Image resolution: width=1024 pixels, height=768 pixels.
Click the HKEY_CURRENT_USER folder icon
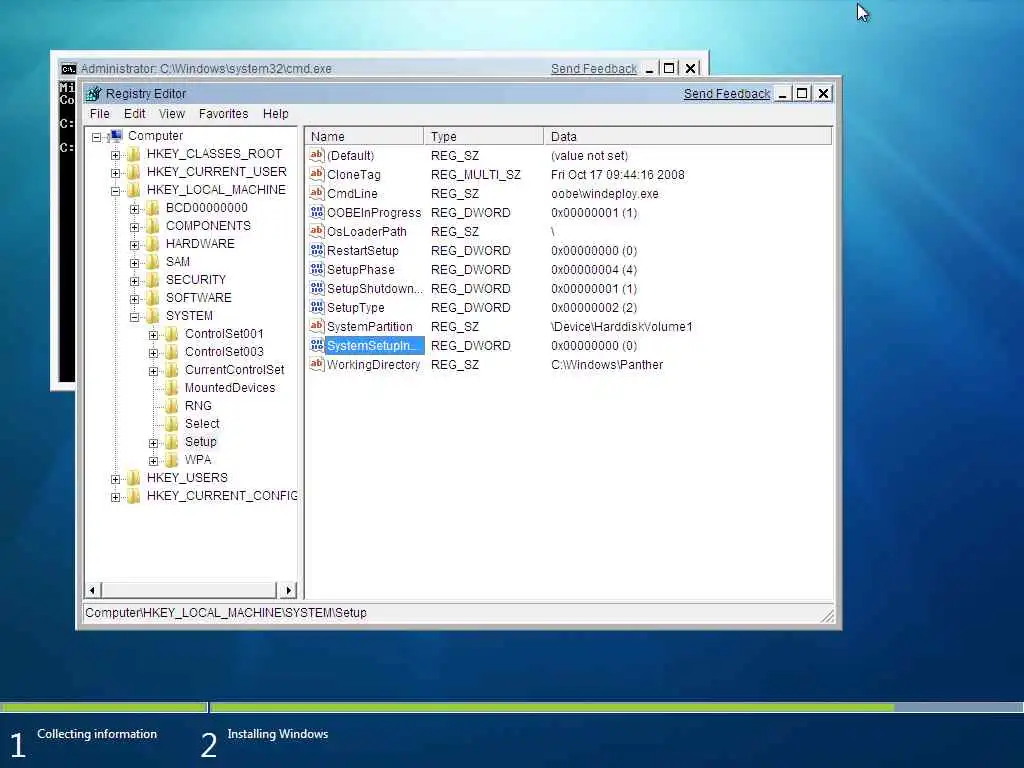point(134,172)
